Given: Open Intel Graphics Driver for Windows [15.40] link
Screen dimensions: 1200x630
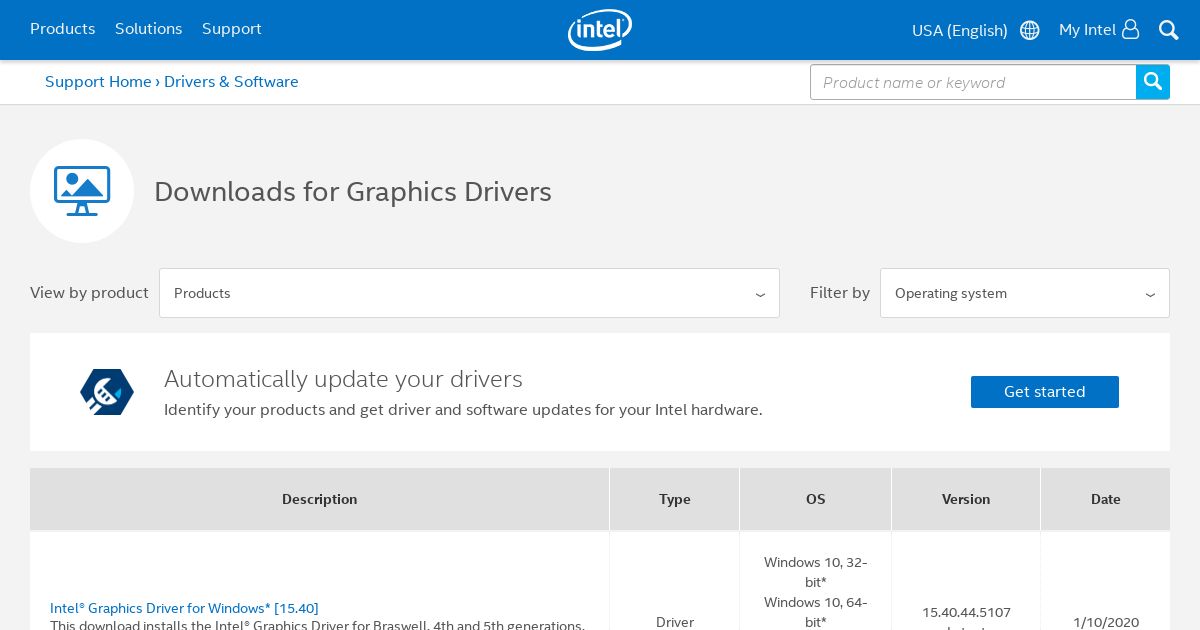Looking at the screenshot, I should [x=184, y=608].
